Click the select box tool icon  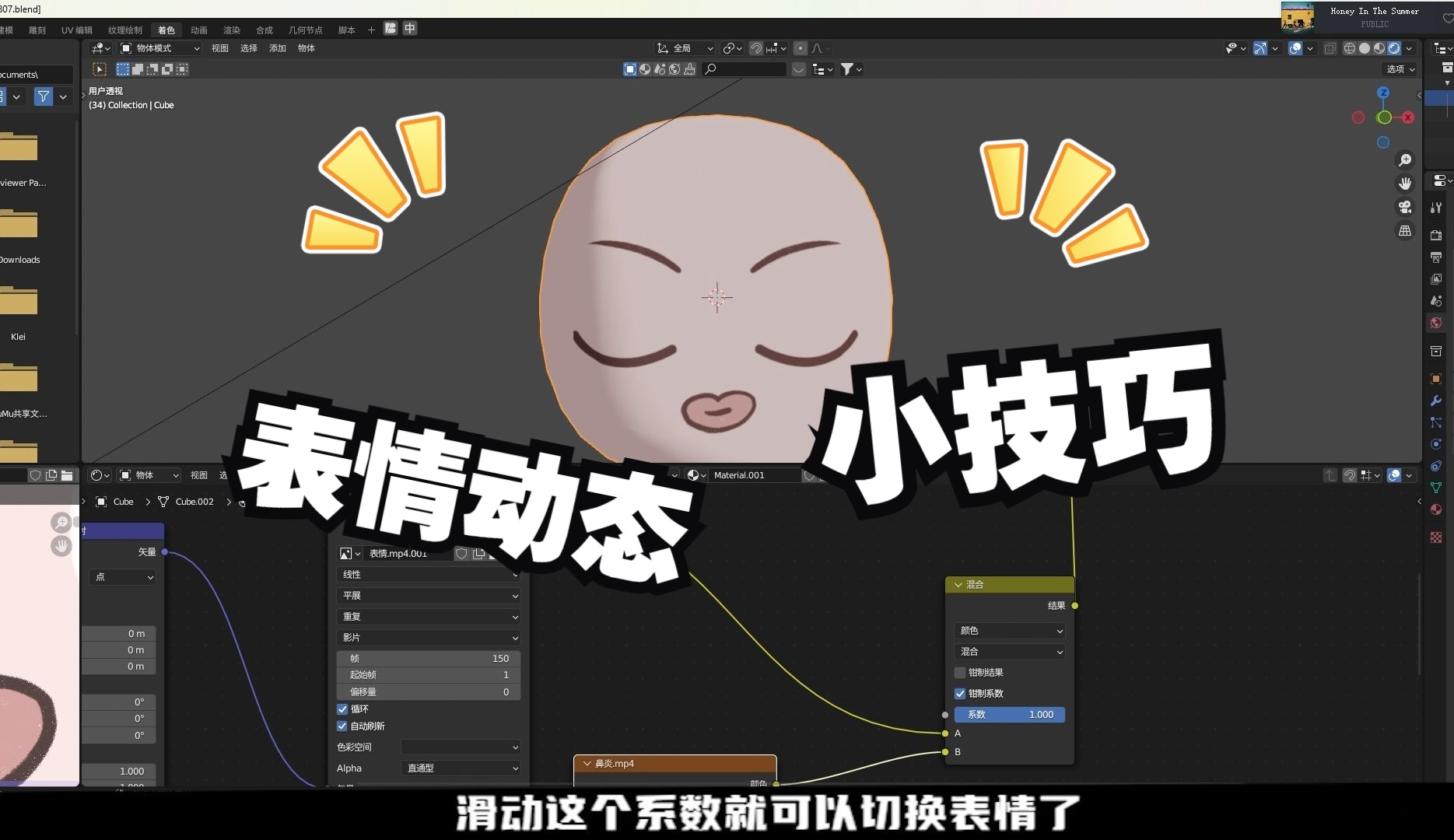point(100,69)
